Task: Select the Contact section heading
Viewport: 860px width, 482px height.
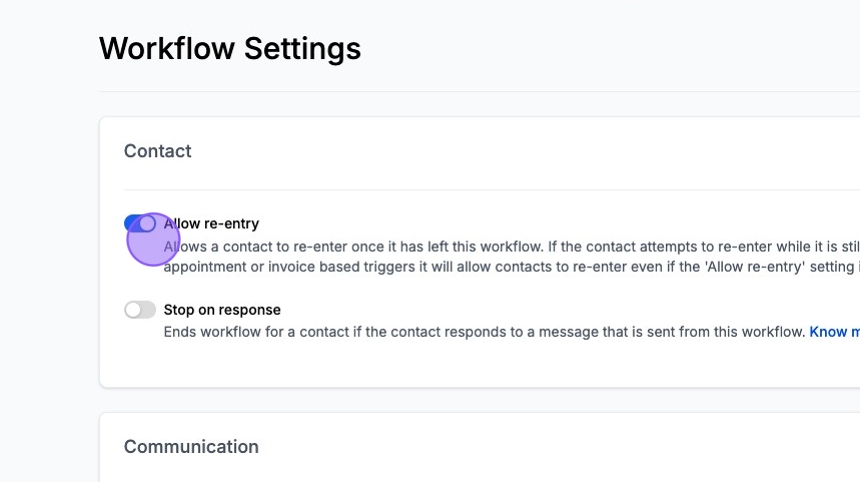Action: 158,151
